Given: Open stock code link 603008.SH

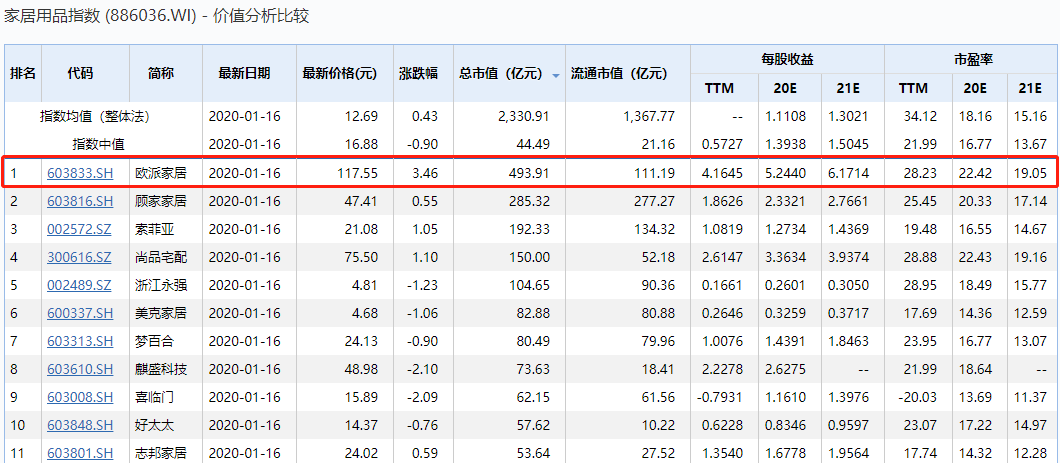Looking at the screenshot, I should click(x=80, y=397).
